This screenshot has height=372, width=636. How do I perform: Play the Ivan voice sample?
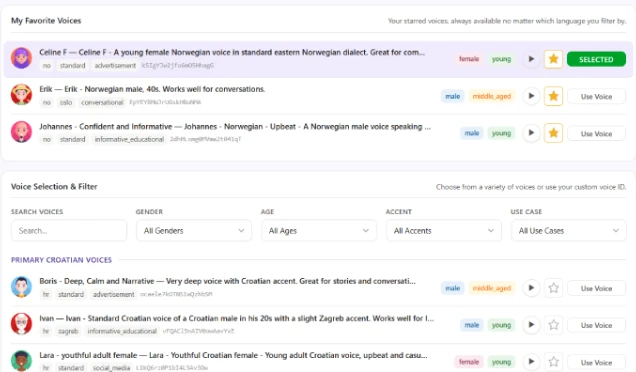point(531,325)
